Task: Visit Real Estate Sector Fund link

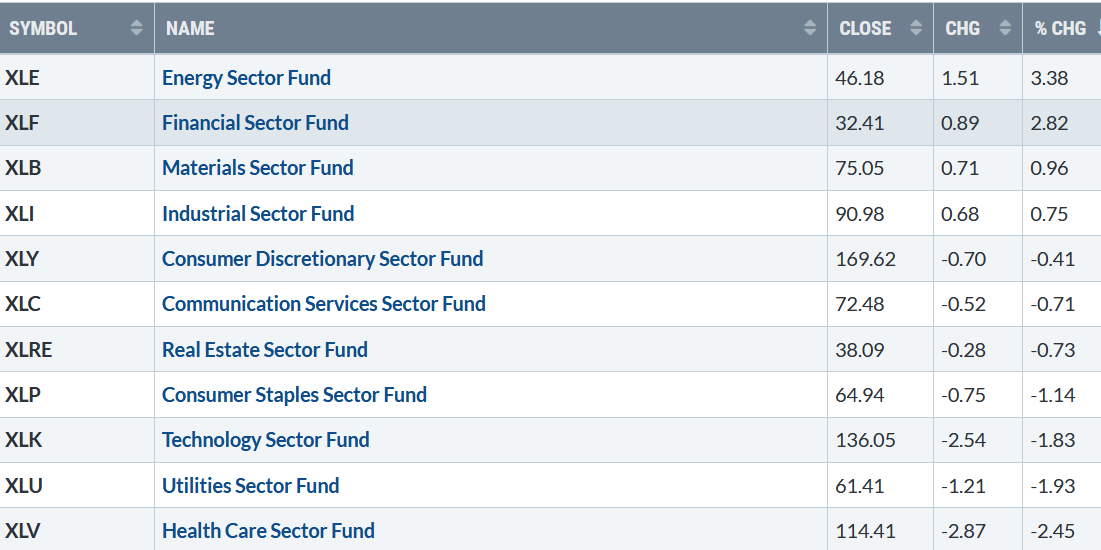Action: (264, 350)
